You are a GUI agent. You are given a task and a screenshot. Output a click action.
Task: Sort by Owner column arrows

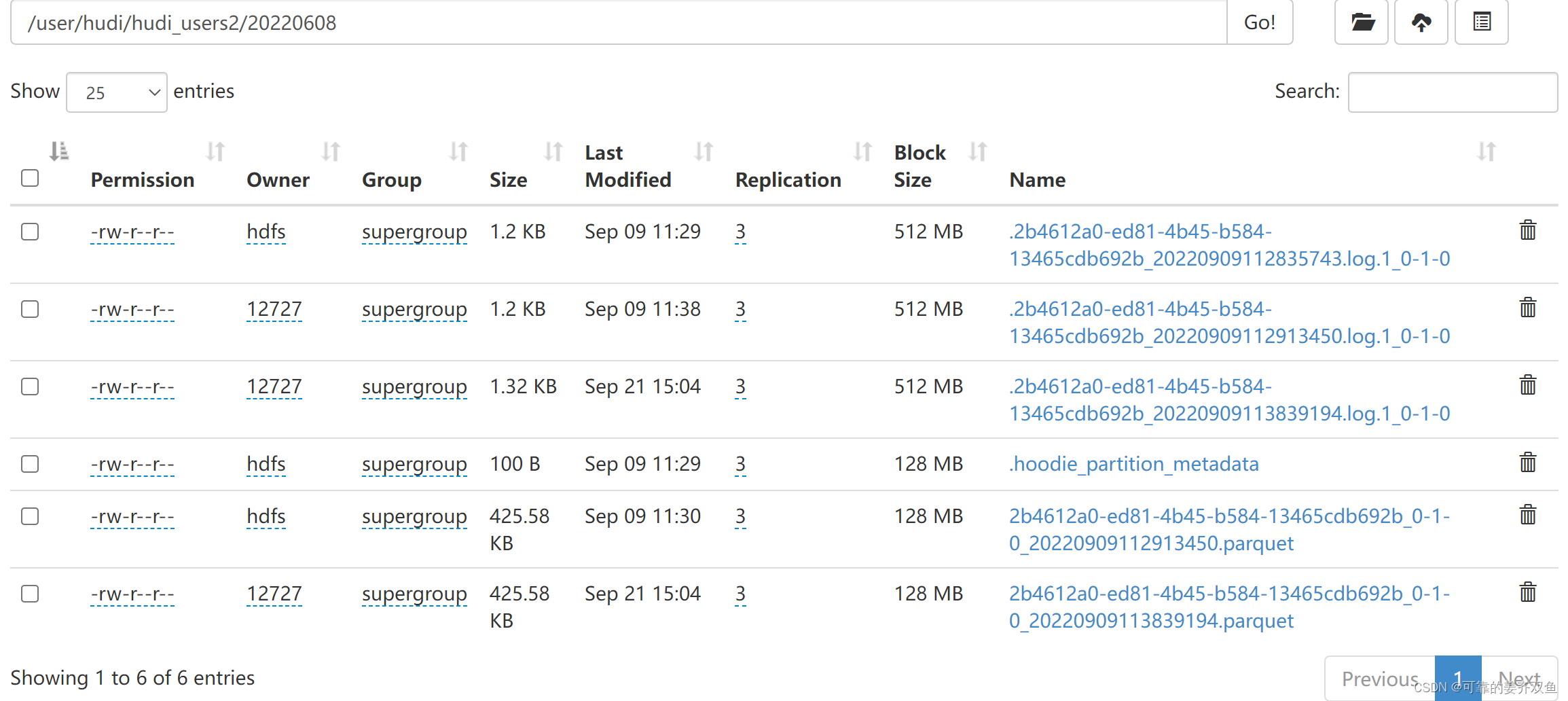click(331, 151)
